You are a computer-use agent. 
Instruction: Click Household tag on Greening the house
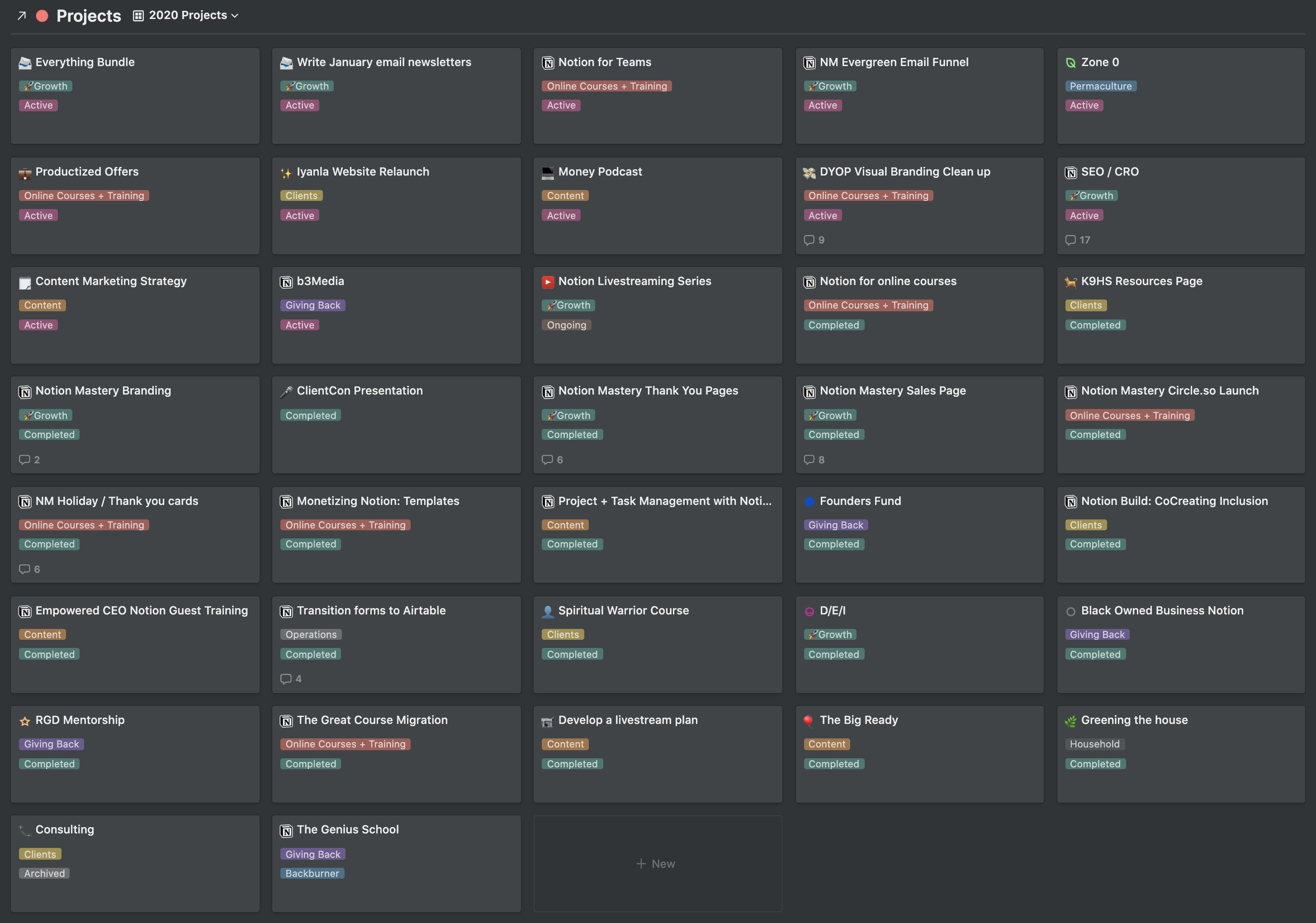(1094, 744)
